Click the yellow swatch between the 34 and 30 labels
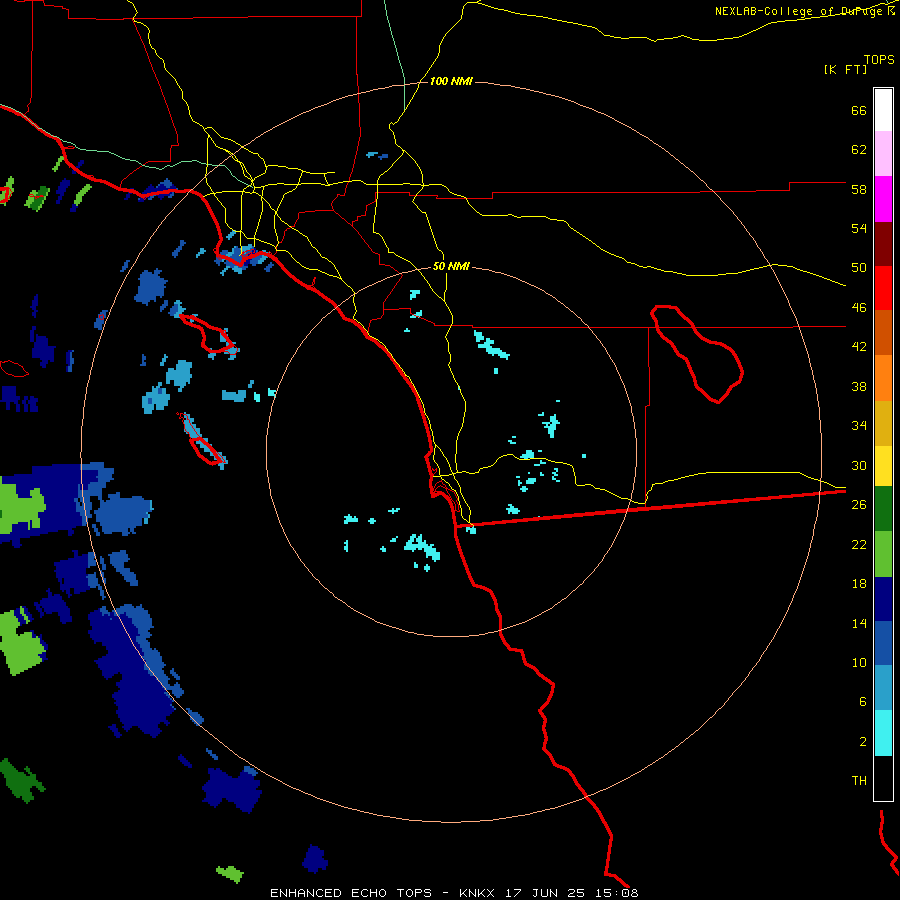This screenshot has width=900, height=900. tap(883, 466)
